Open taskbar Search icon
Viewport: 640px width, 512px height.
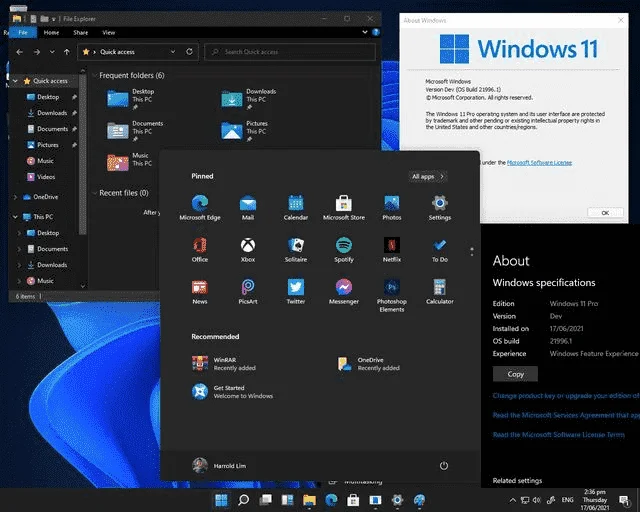(243, 500)
